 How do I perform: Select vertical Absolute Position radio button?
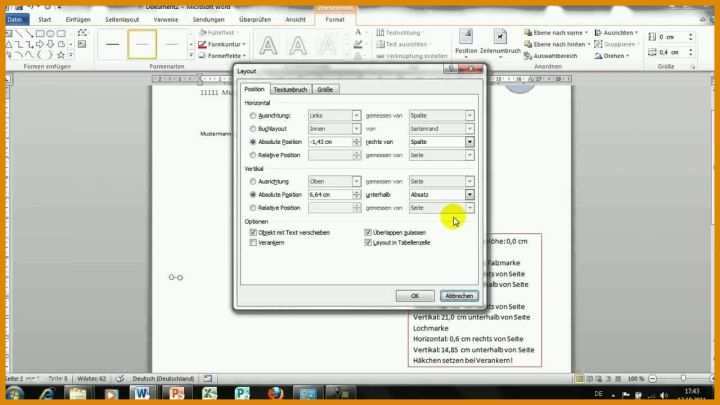(253, 195)
